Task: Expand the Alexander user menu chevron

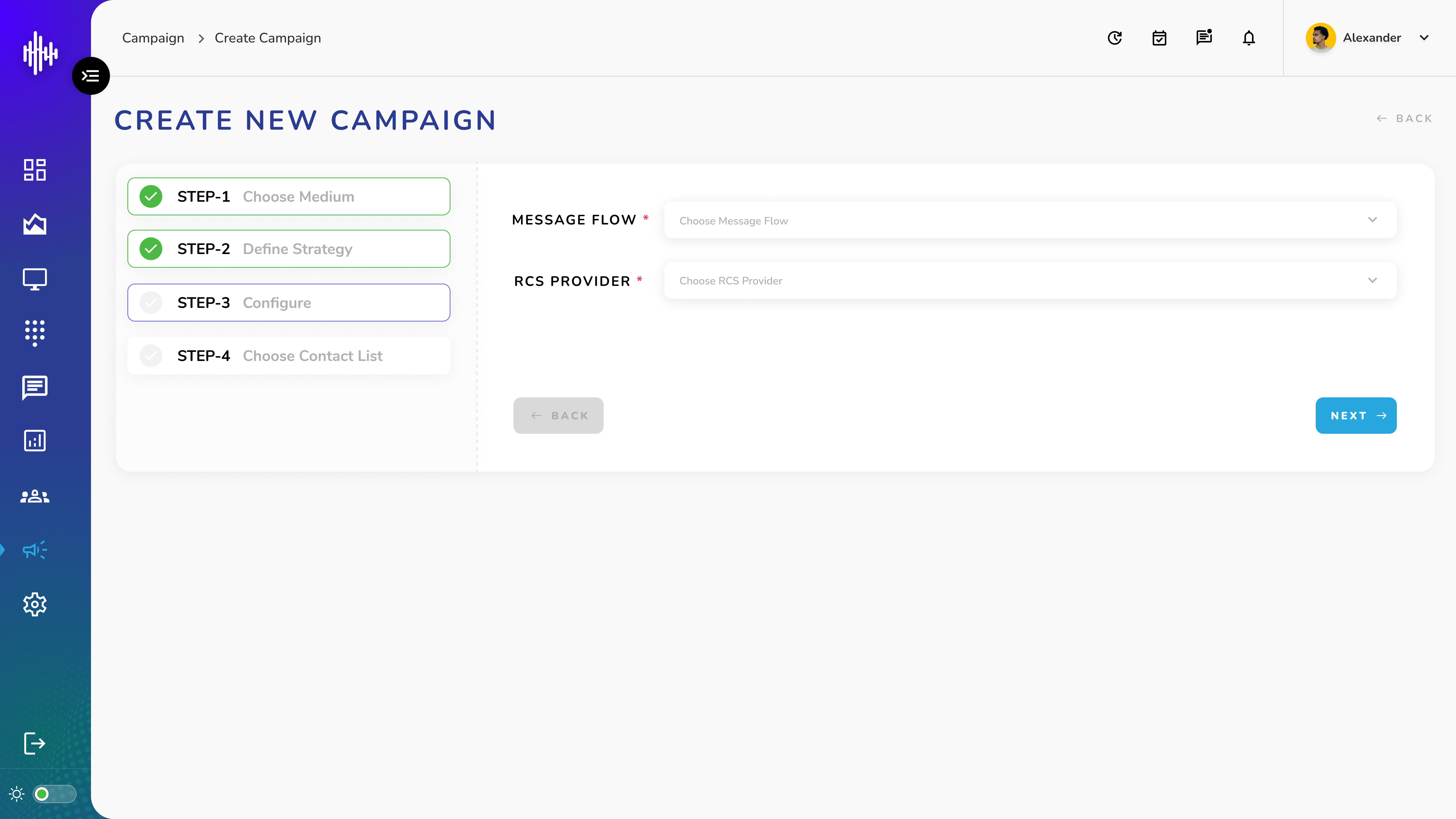Action: [x=1424, y=38]
